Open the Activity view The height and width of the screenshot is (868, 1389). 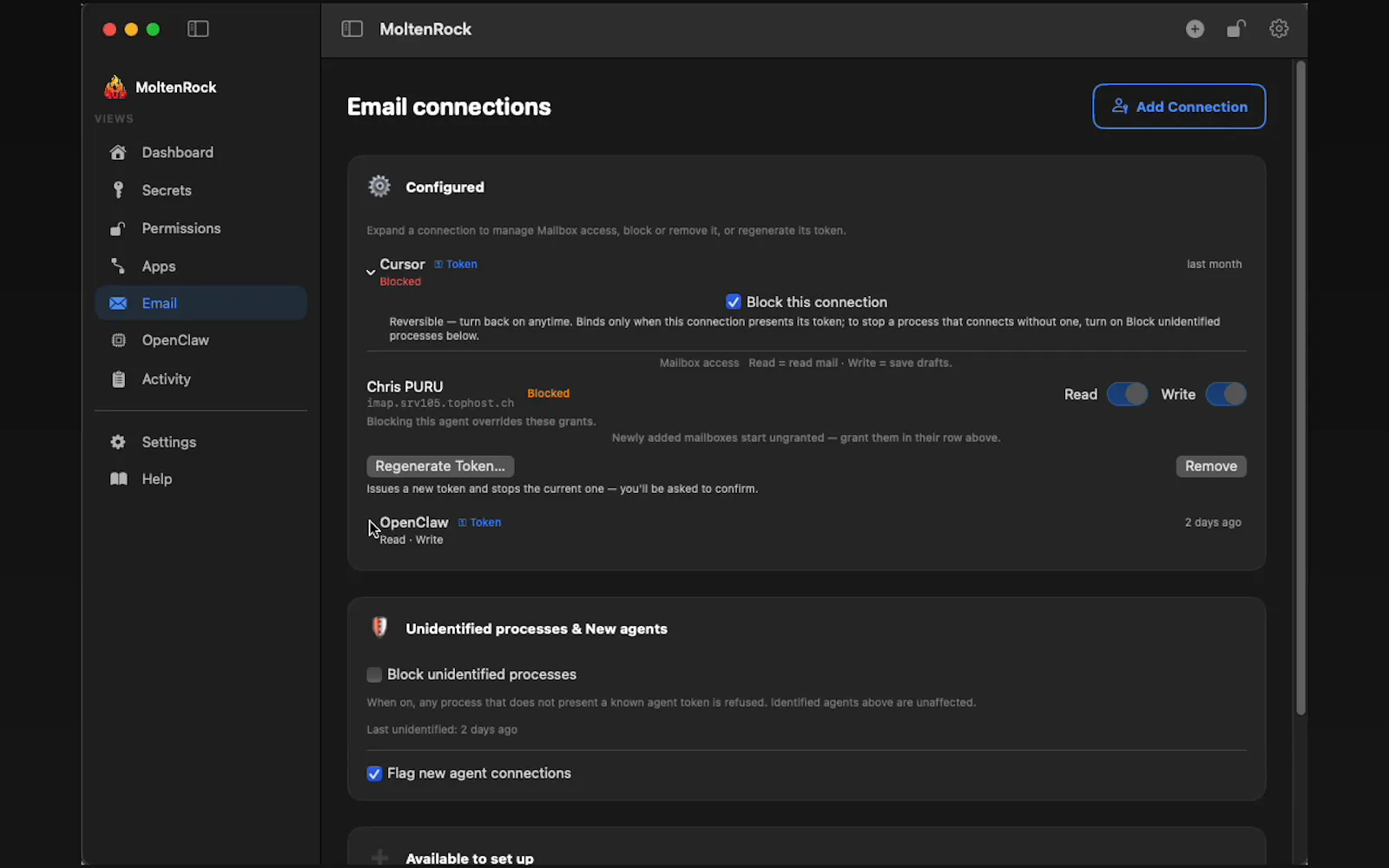[x=201, y=379]
